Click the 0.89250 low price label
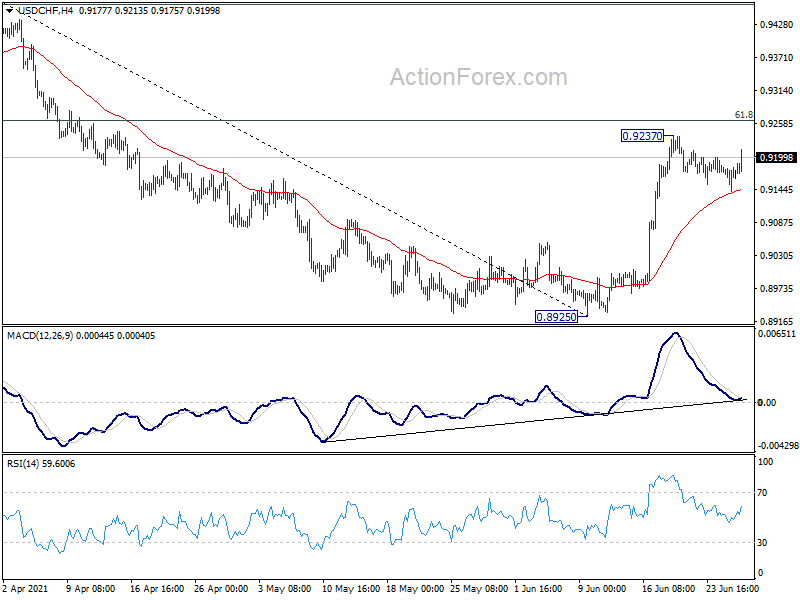The height and width of the screenshot is (600, 800). [556, 317]
